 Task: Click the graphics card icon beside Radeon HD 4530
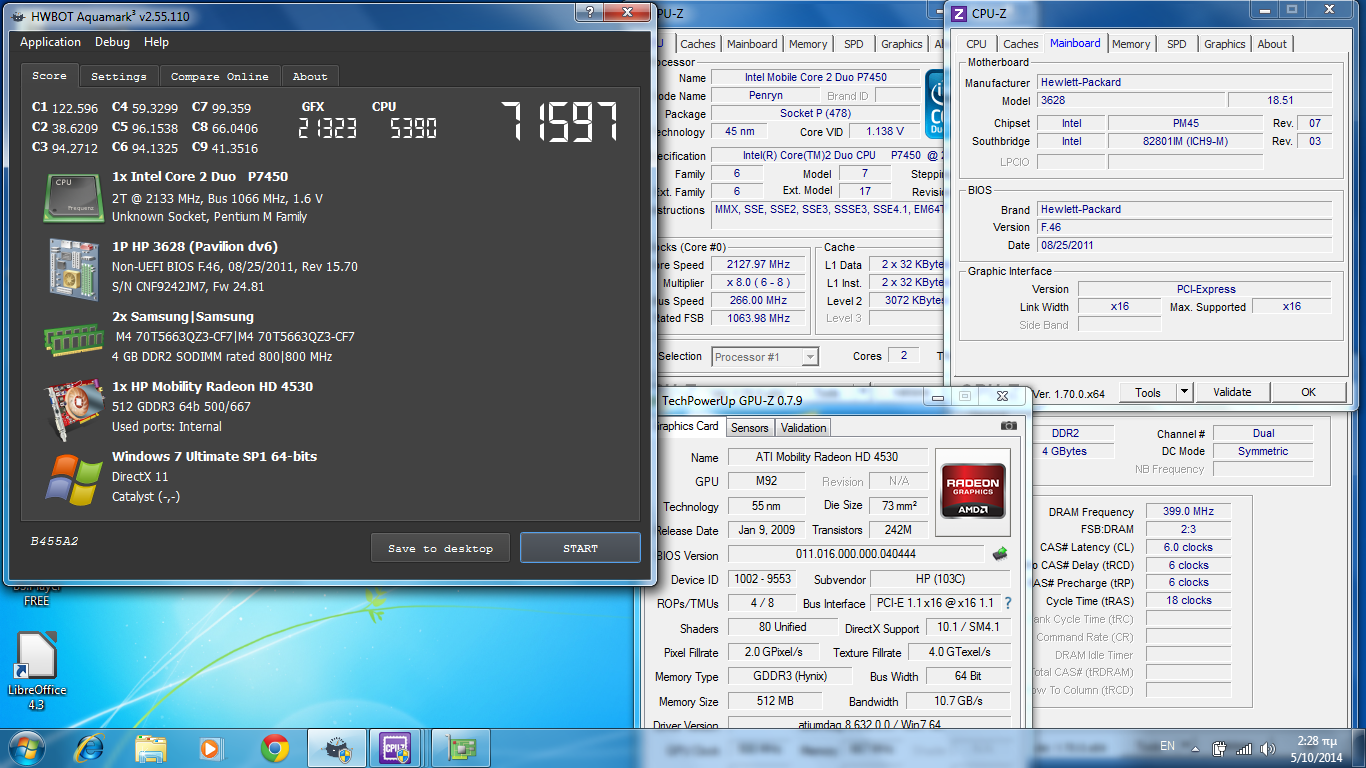(x=74, y=407)
